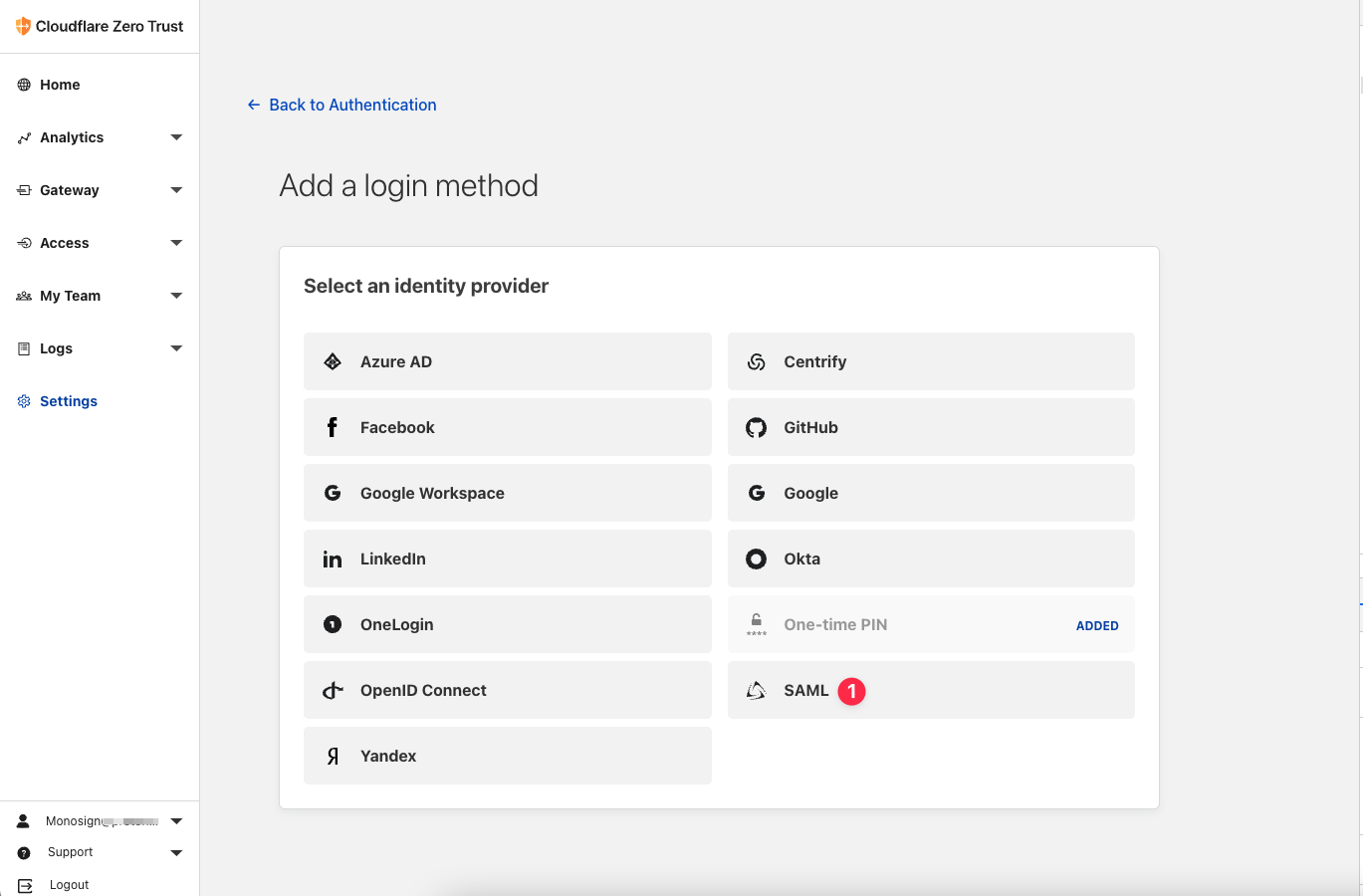Click the Centrify logo icon

[x=756, y=362]
